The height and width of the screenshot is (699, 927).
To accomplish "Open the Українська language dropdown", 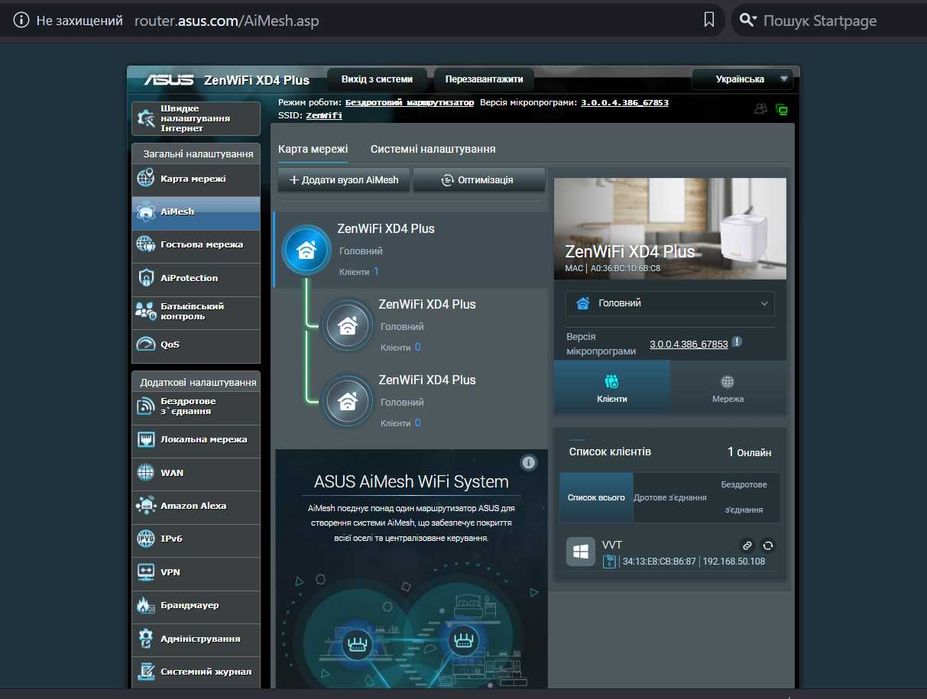I will point(741,79).
